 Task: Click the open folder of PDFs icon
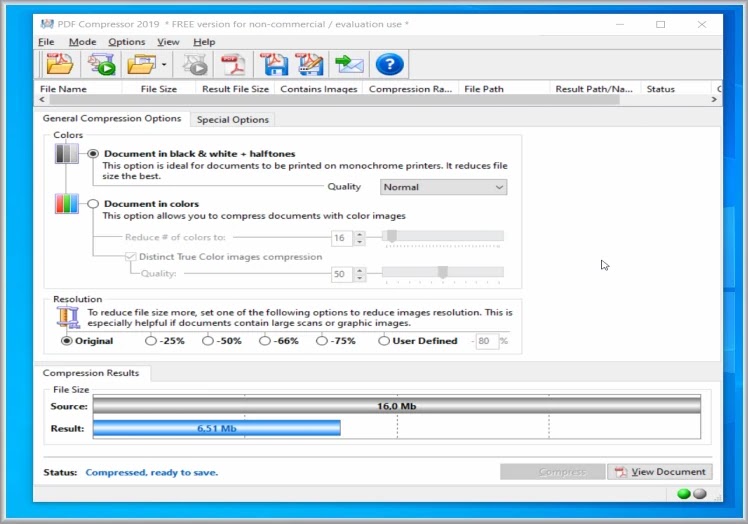coord(142,64)
